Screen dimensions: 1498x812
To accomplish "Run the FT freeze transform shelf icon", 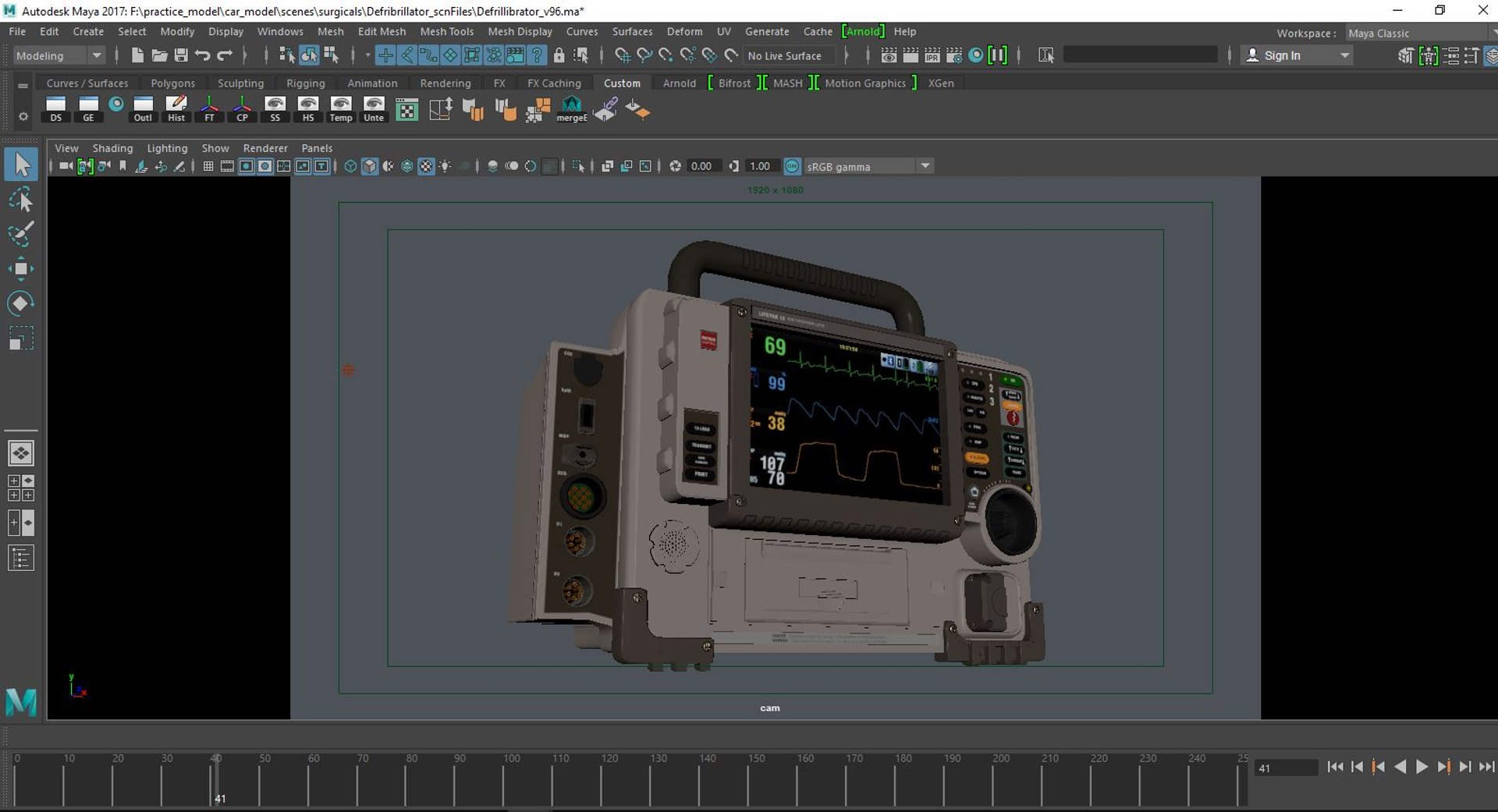I will (x=209, y=109).
